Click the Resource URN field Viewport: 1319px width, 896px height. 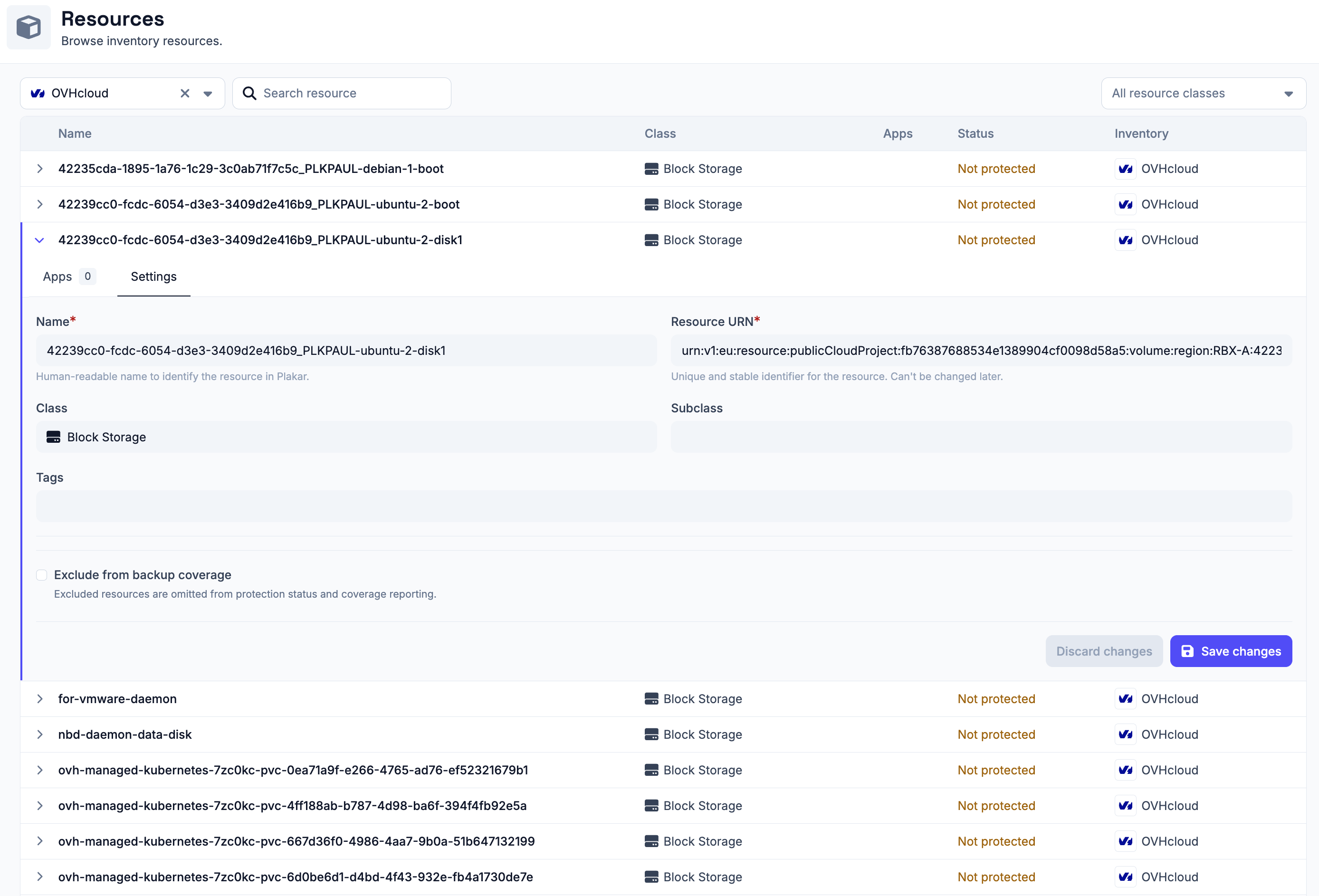pyautogui.click(x=981, y=351)
